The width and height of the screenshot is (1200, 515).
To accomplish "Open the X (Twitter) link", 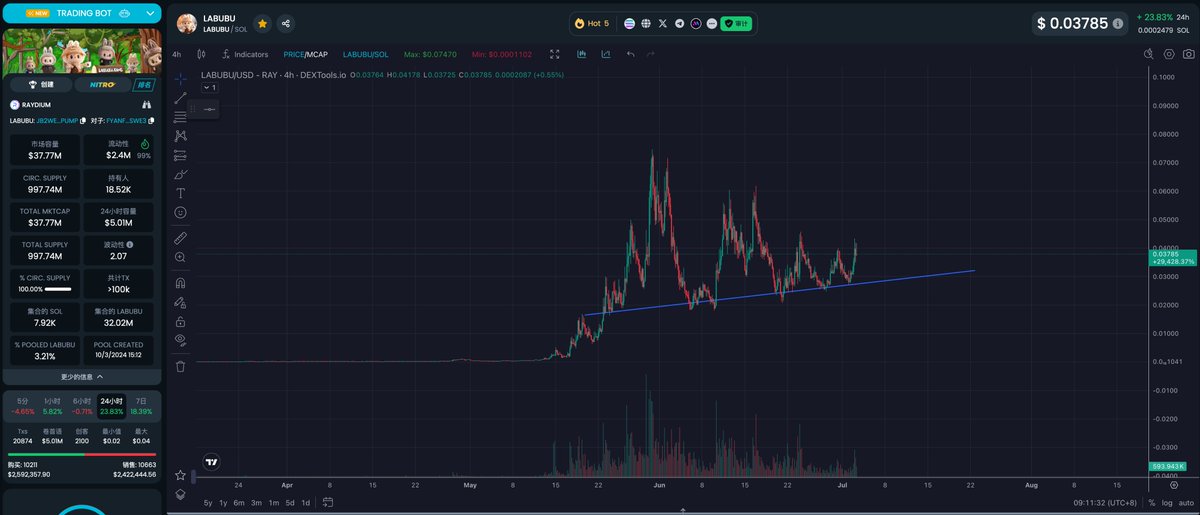I will (663, 23).
